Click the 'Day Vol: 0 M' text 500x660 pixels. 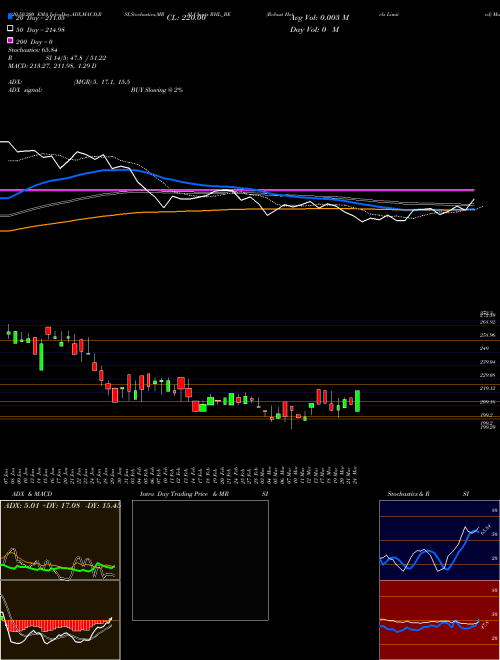click(314, 29)
